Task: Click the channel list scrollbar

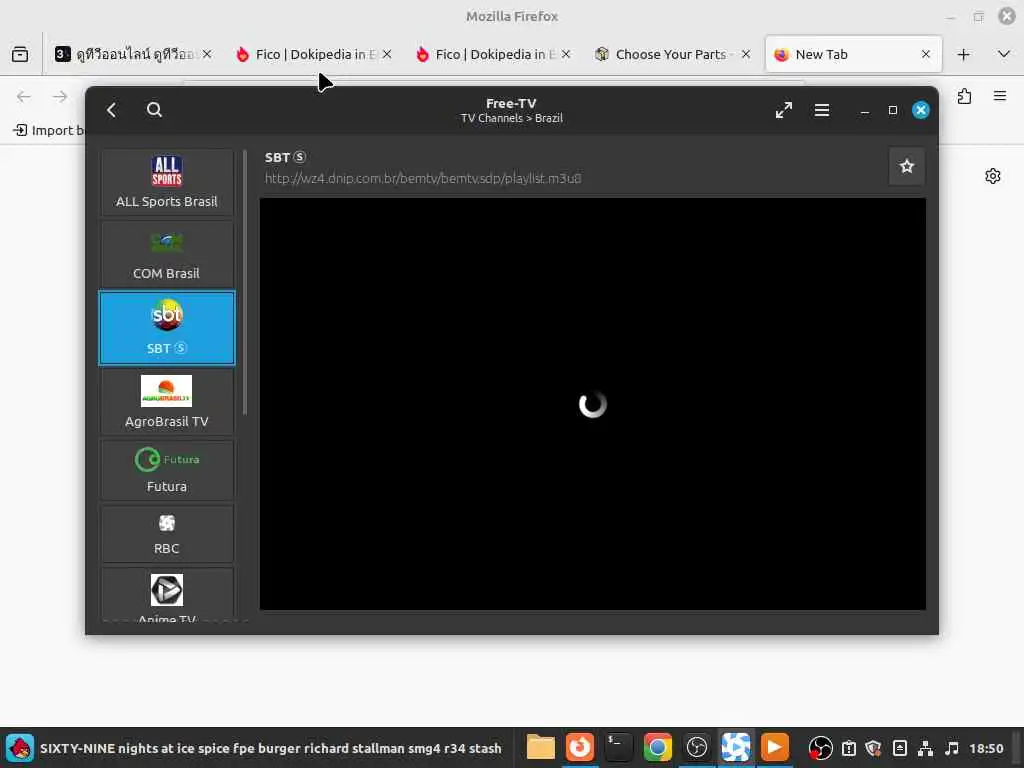Action: click(245, 282)
